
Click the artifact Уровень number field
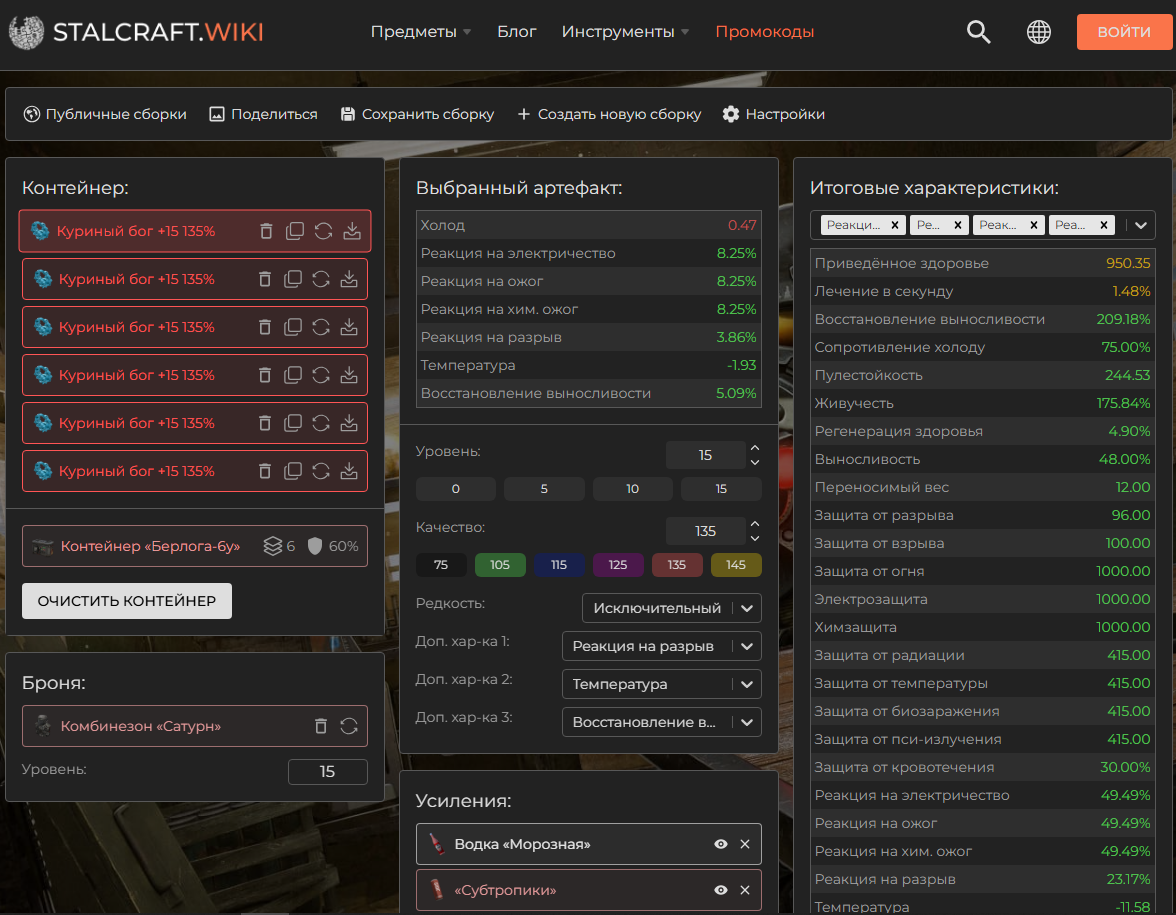(705, 455)
